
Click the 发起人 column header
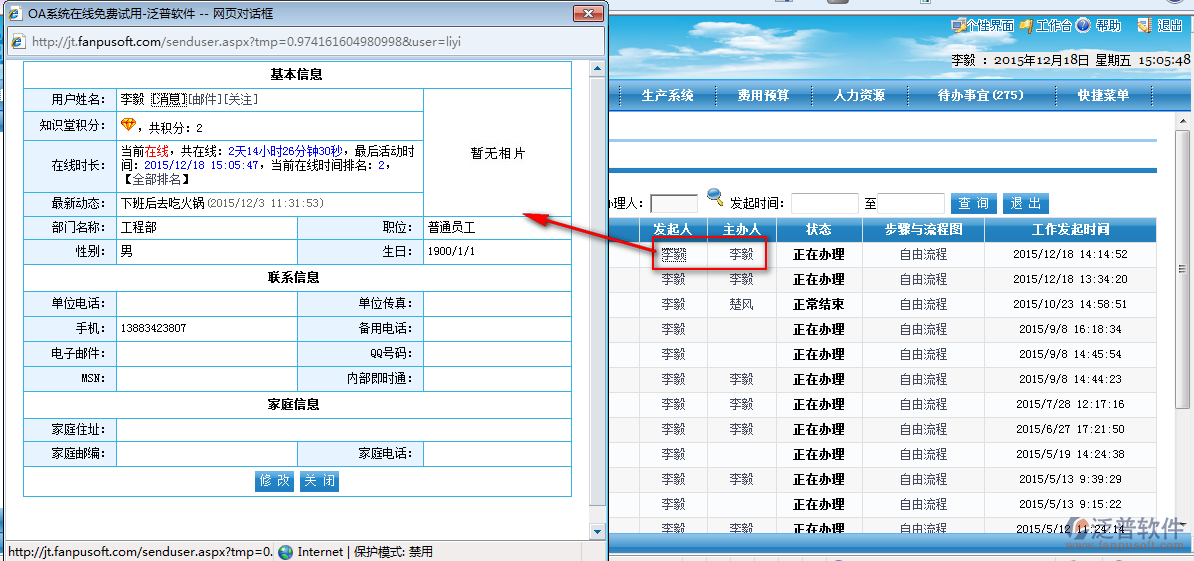[x=672, y=230]
